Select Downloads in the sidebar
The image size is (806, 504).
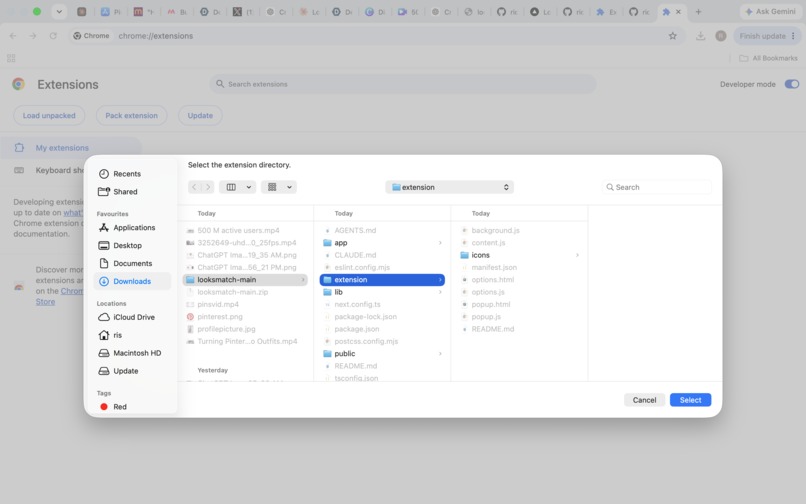click(132, 281)
